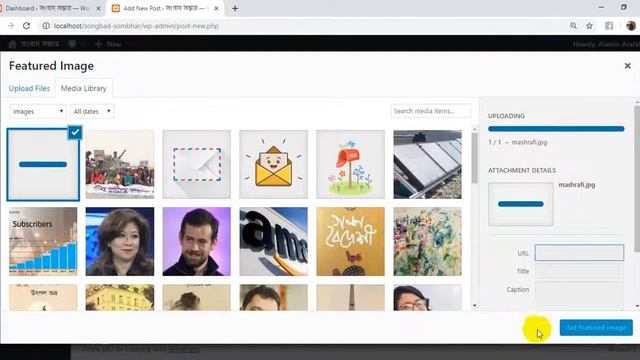Select the woman with glasses thumbnail
The width and height of the screenshot is (640, 360).
point(427,298)
